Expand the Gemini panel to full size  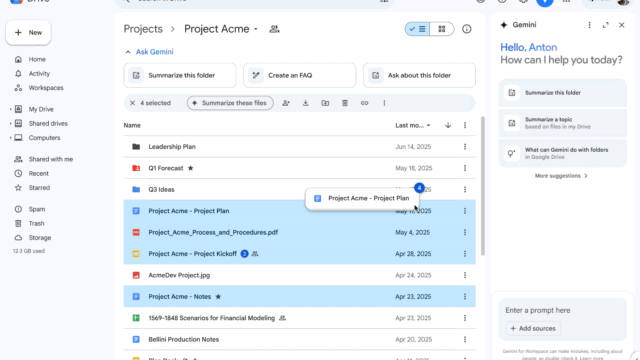(605, 25)
